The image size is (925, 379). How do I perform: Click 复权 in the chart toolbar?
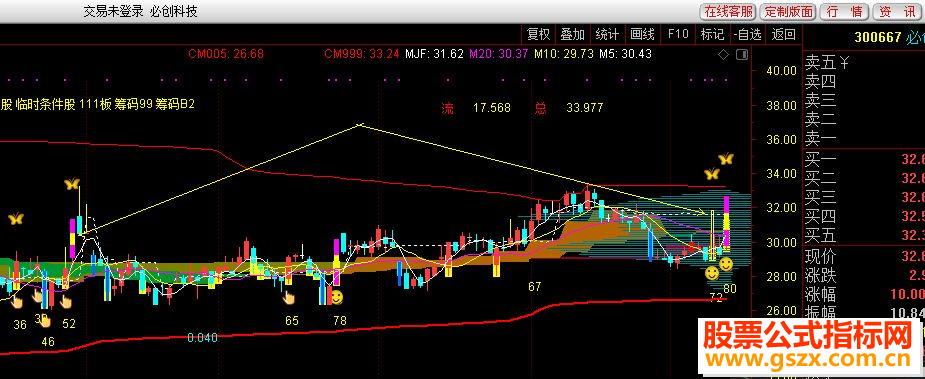[539, 34]
